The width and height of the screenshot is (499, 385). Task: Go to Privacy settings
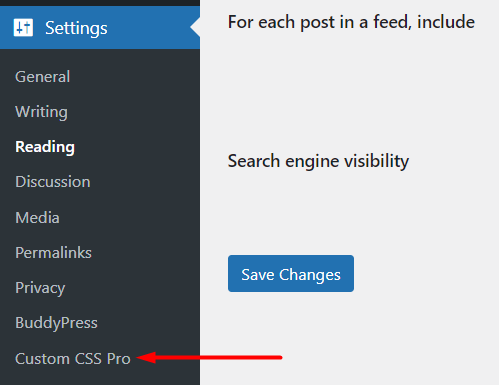click(x=40, y=288)
